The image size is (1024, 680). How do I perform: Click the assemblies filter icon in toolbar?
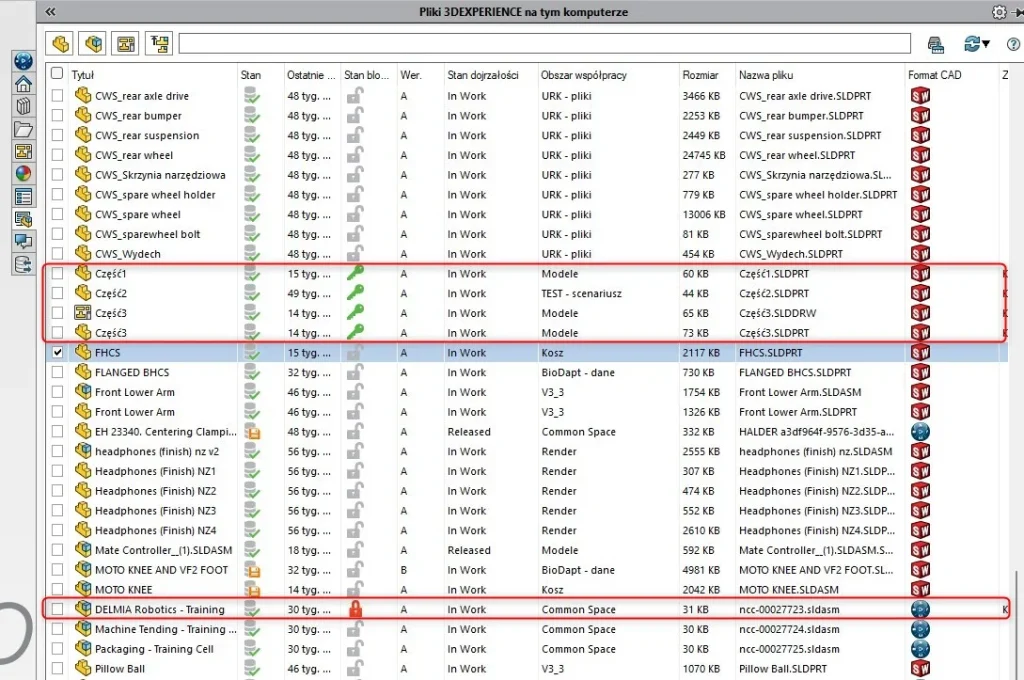(93, 44)
